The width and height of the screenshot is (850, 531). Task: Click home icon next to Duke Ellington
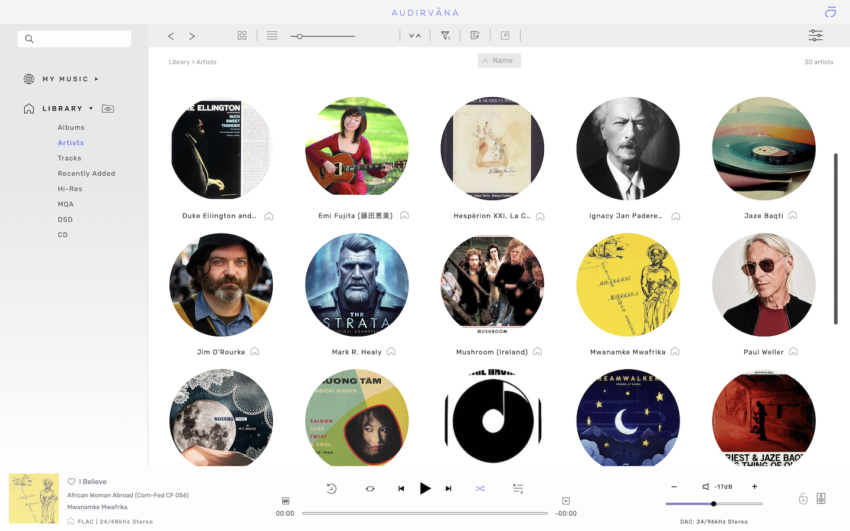[269, 216]
